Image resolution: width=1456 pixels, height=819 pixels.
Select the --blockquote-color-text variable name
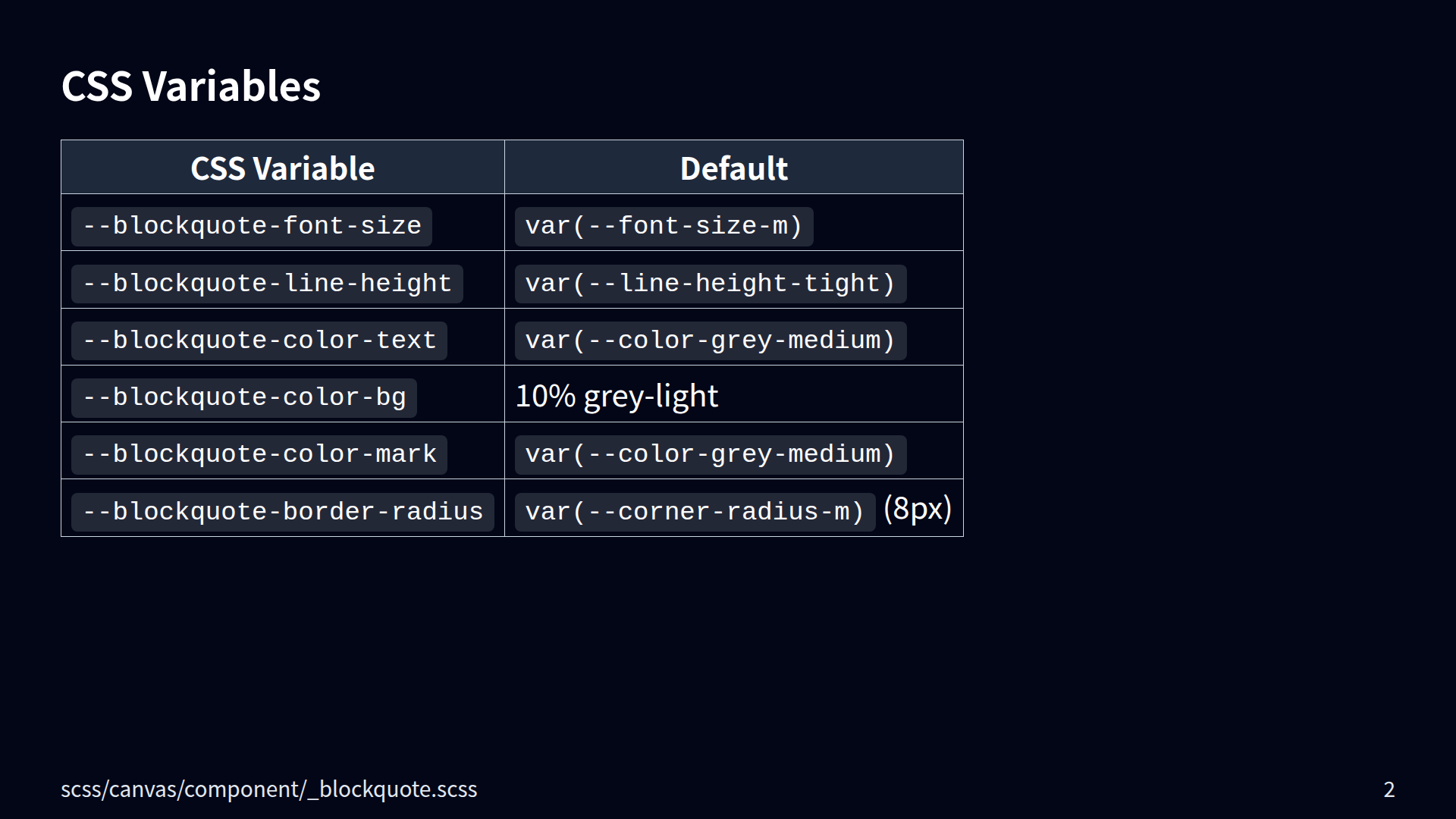pyautogui.click(x=259, y=340)
